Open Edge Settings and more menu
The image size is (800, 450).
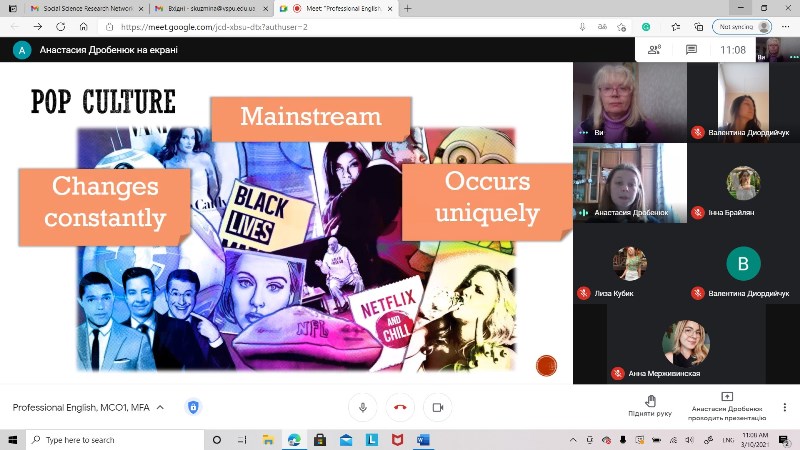pyautogui.click(x=785, y=27)
